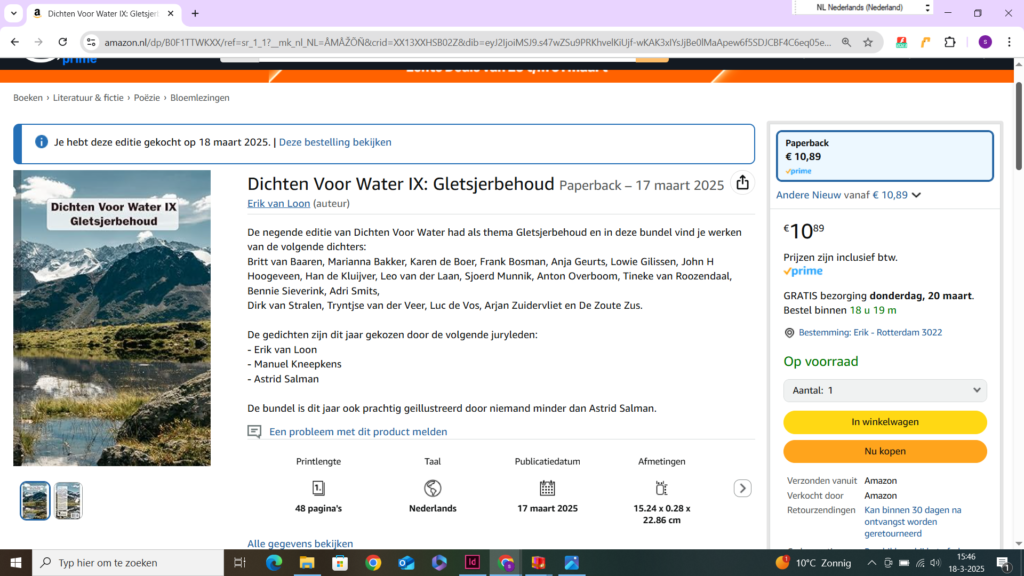Click the 48 pagina's value
1024x576 pixels.
(x=318, y=508)
